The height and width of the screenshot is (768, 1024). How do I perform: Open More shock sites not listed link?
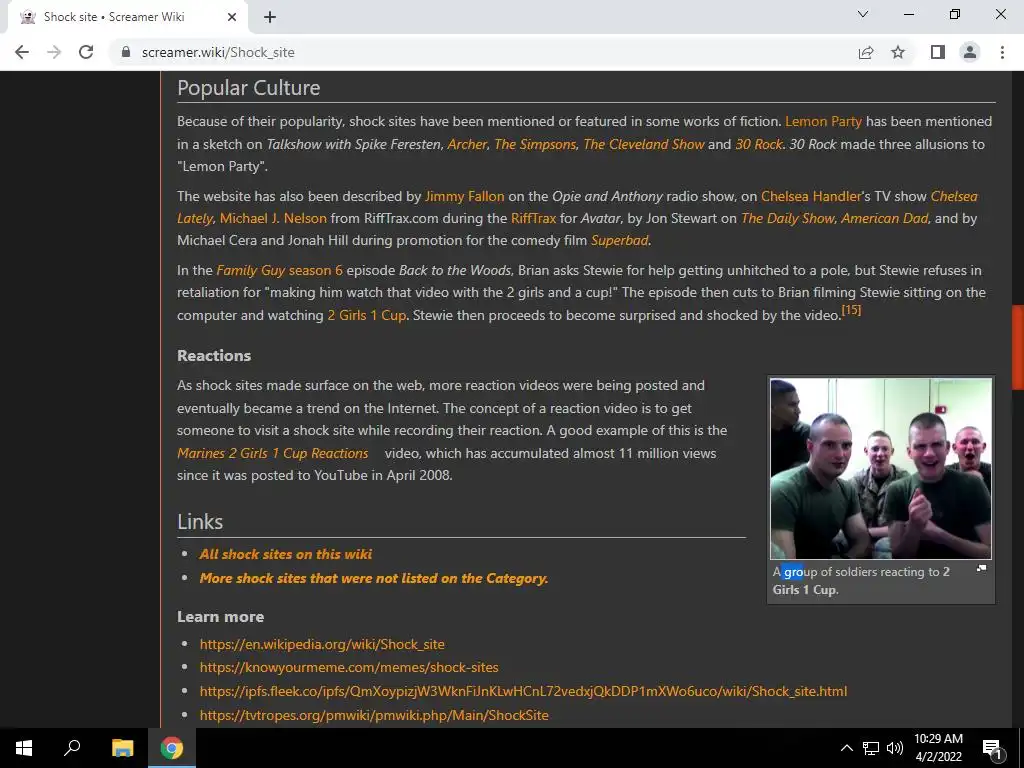(374, 579)
